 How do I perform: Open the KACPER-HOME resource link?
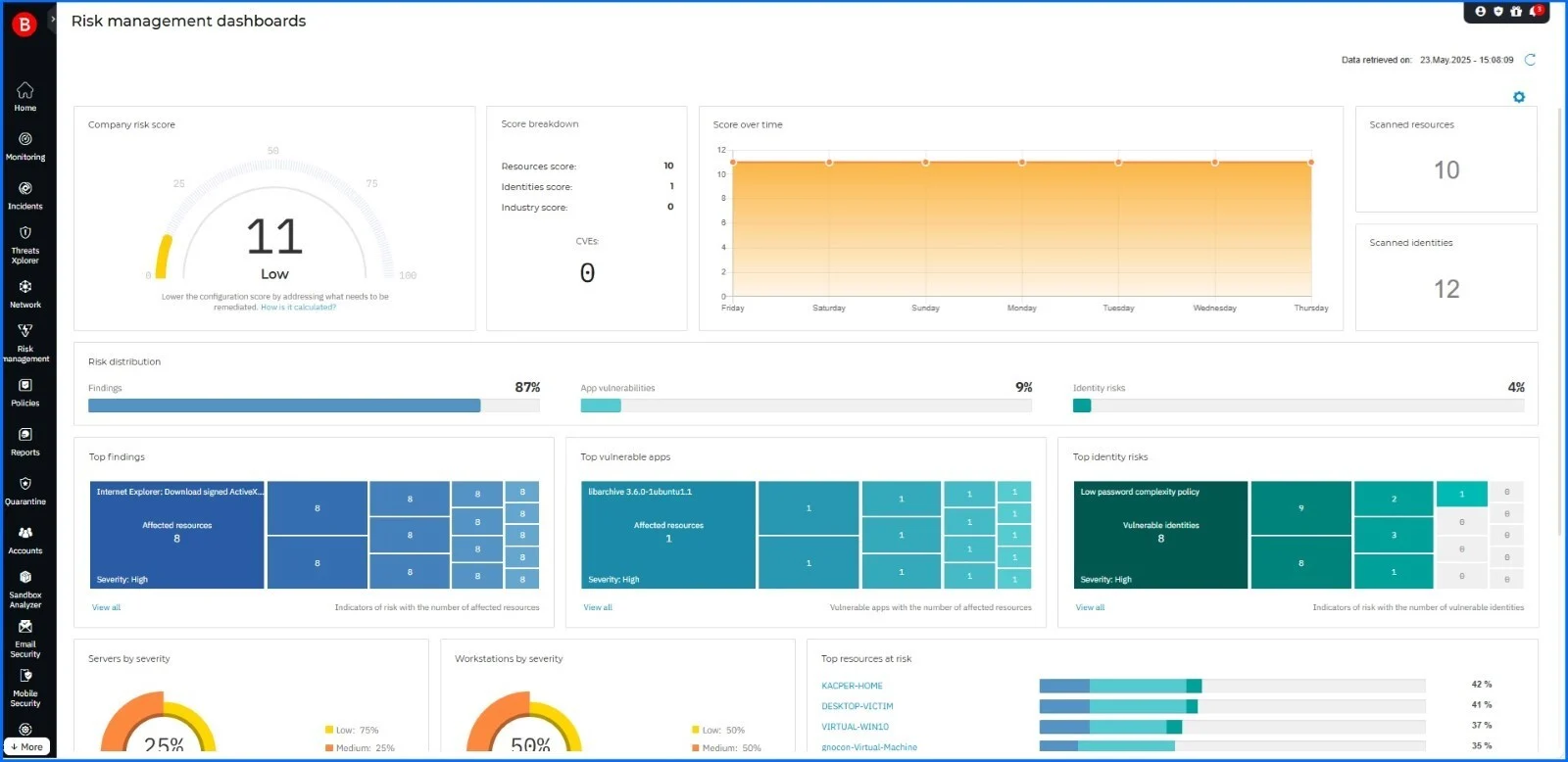coord(852,686)
